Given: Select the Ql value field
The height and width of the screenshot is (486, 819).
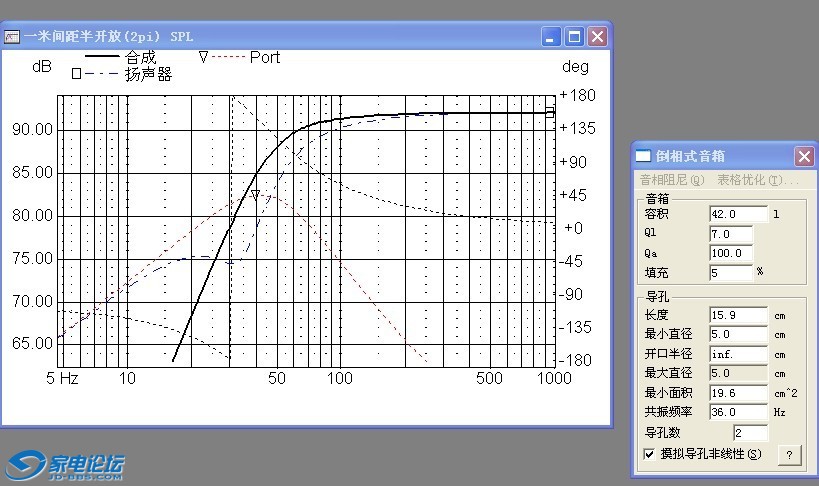Looking at the screenshot, I should pyautogui.click(x=730, y=233).
